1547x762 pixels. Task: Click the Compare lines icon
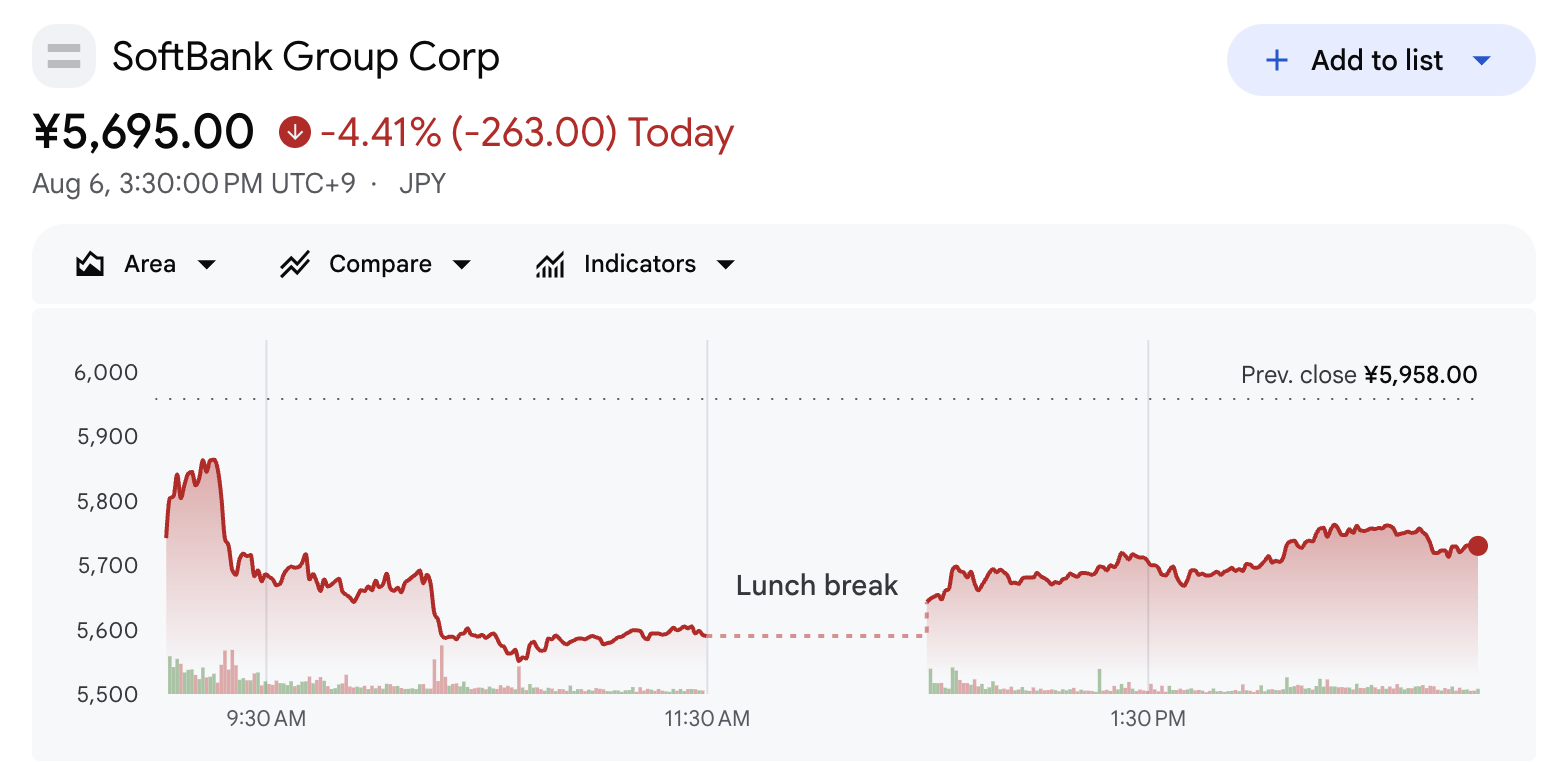click(x=295, y=264)
